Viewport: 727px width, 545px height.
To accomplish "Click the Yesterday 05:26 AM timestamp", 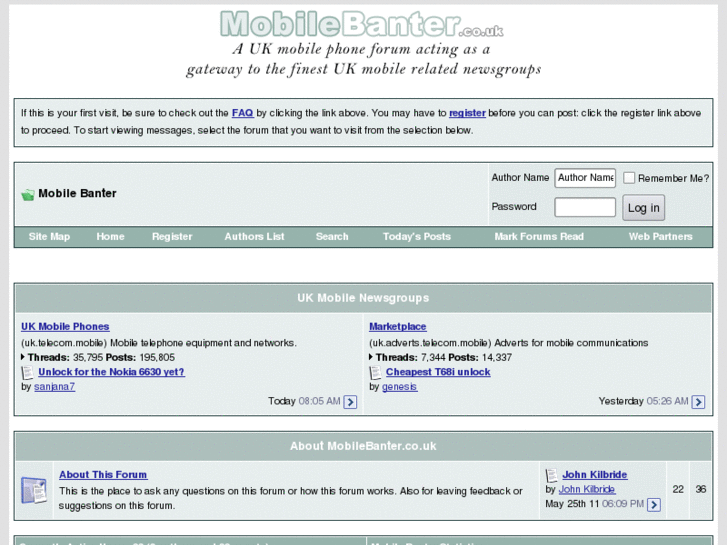I will (x=643, y=401).
